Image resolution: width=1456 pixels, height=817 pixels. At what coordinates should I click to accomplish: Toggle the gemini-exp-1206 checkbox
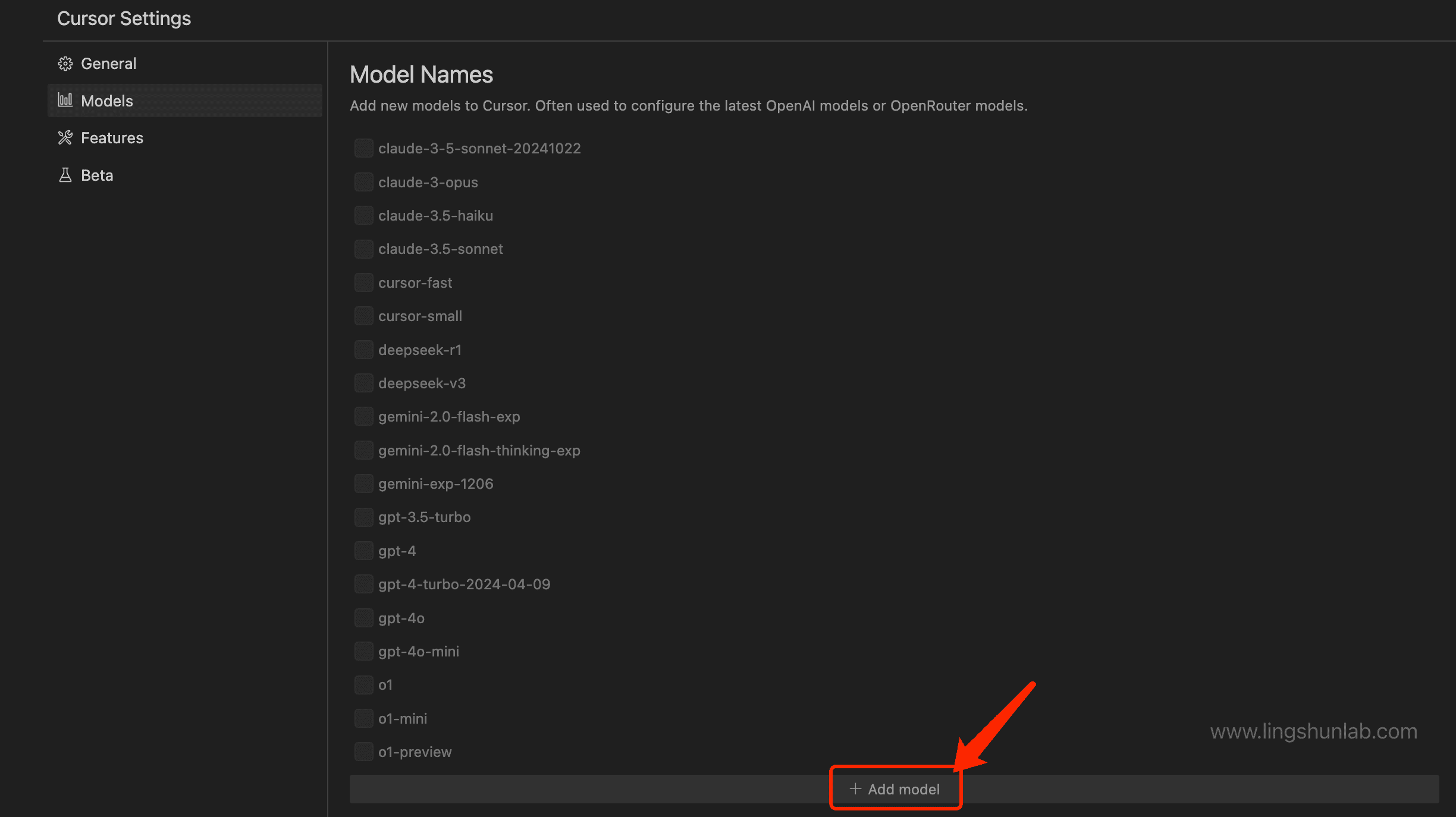tap(363, 483)
